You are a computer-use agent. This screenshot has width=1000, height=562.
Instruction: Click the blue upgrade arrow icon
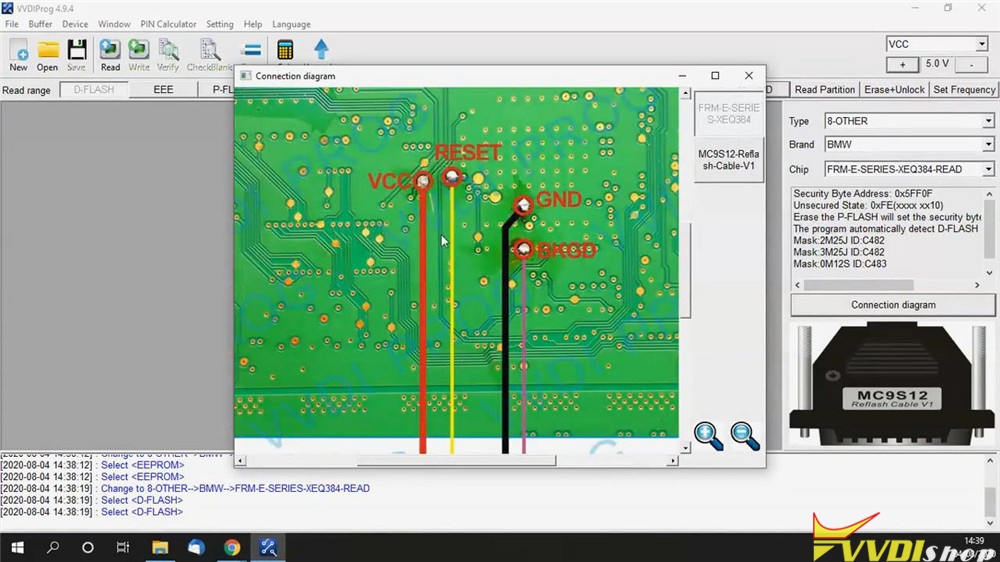pos(321,50)
